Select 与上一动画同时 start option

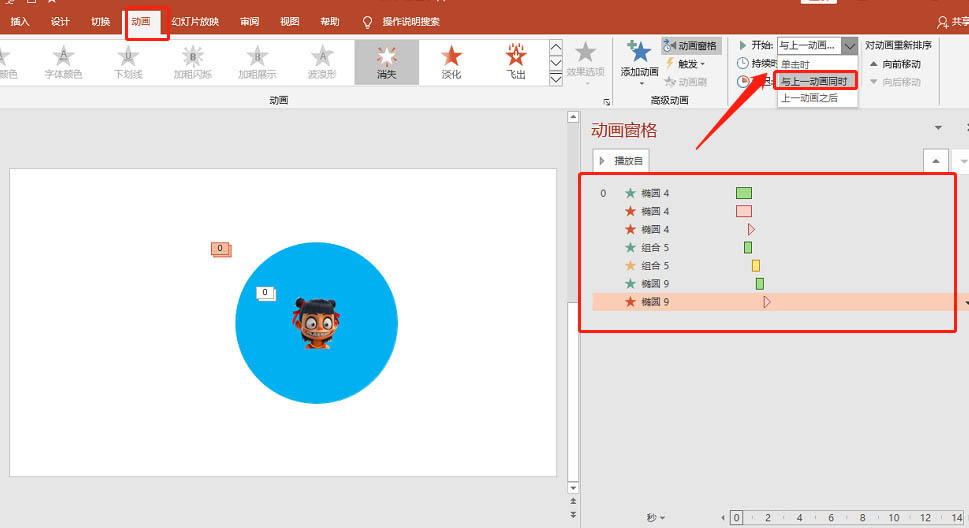tap(816, 81)
